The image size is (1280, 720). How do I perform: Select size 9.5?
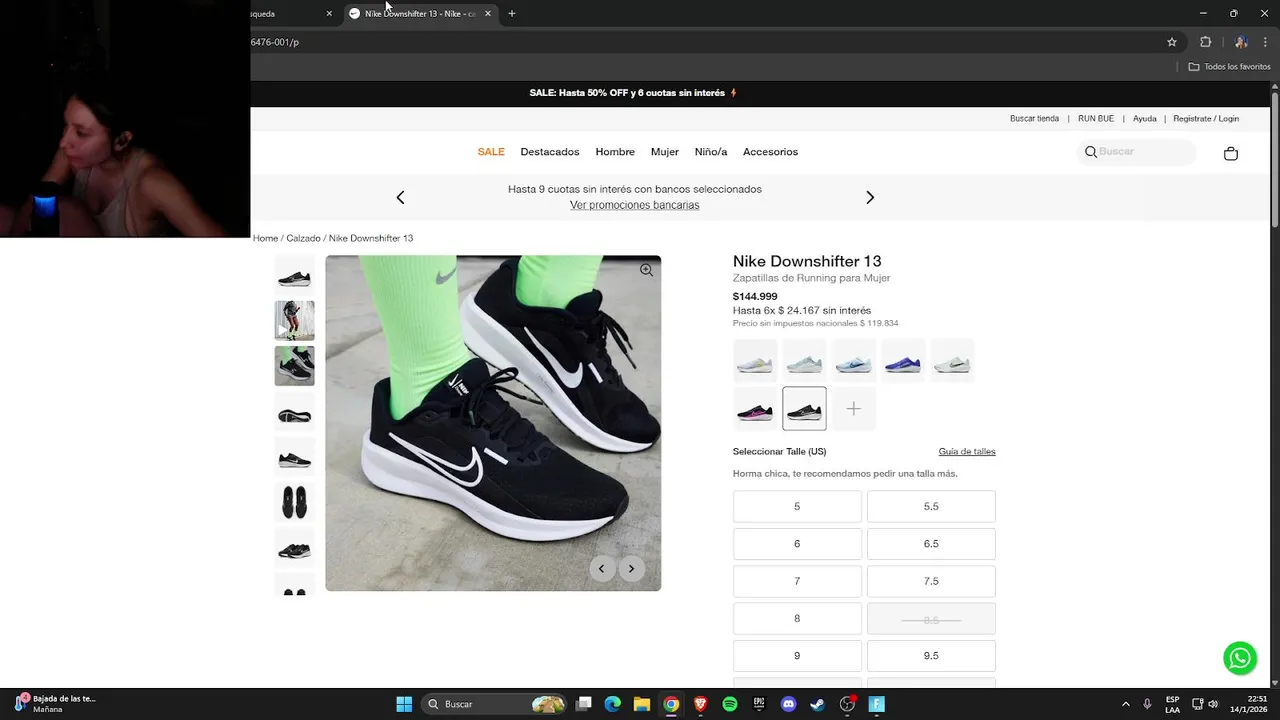tap(931, 656)
